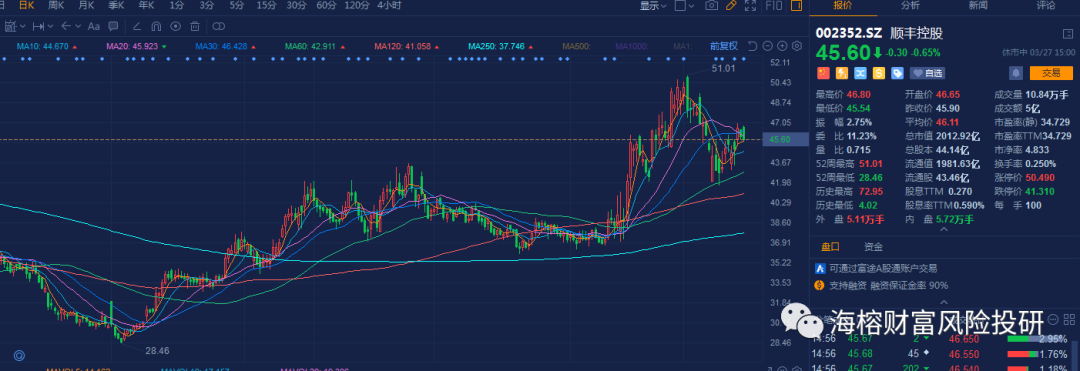Switch to the 盘口 order book tab
This screenshot has width=1080, height=371.
(x=830, y=246)
